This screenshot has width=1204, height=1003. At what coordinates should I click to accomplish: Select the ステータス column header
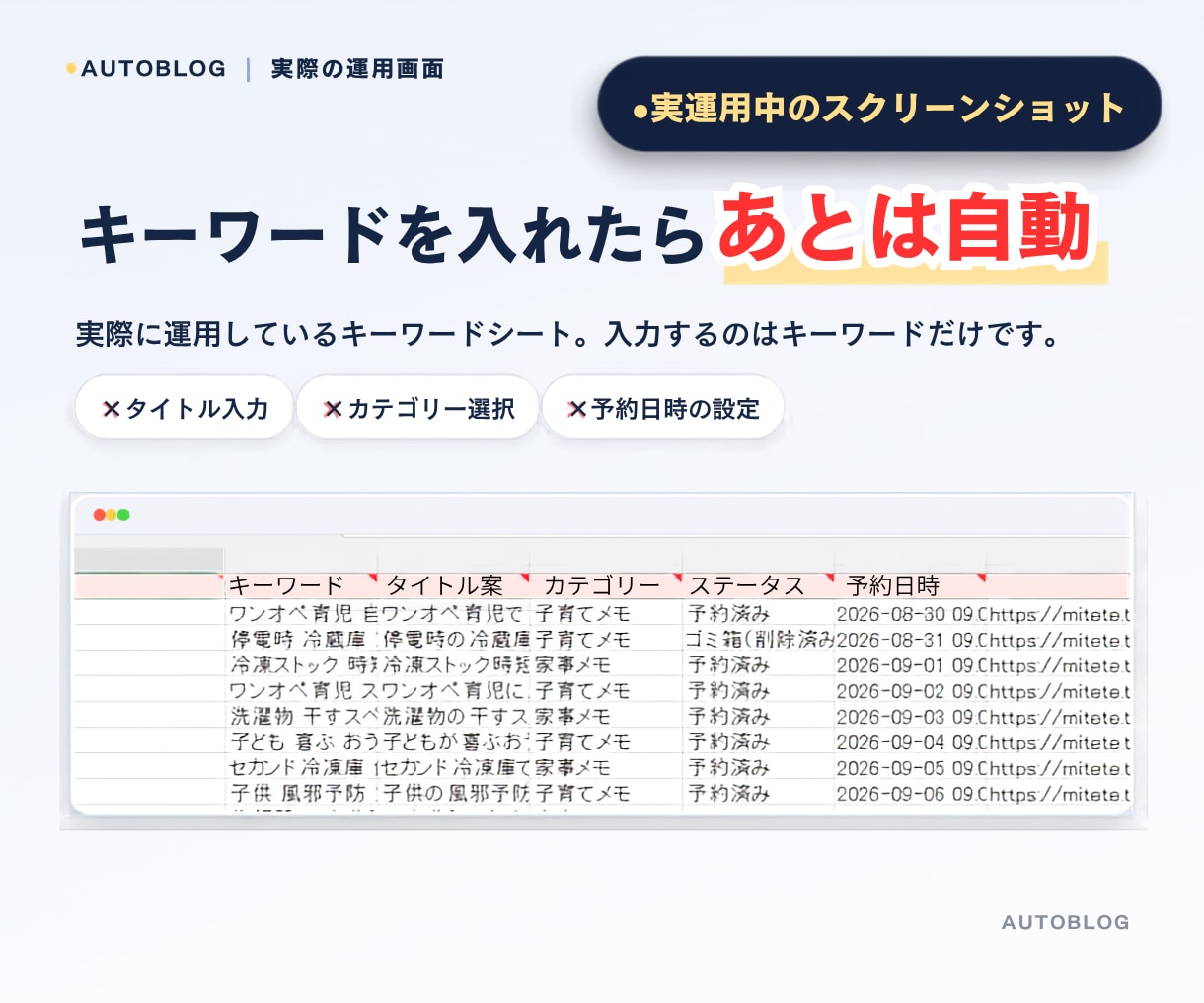758,585
